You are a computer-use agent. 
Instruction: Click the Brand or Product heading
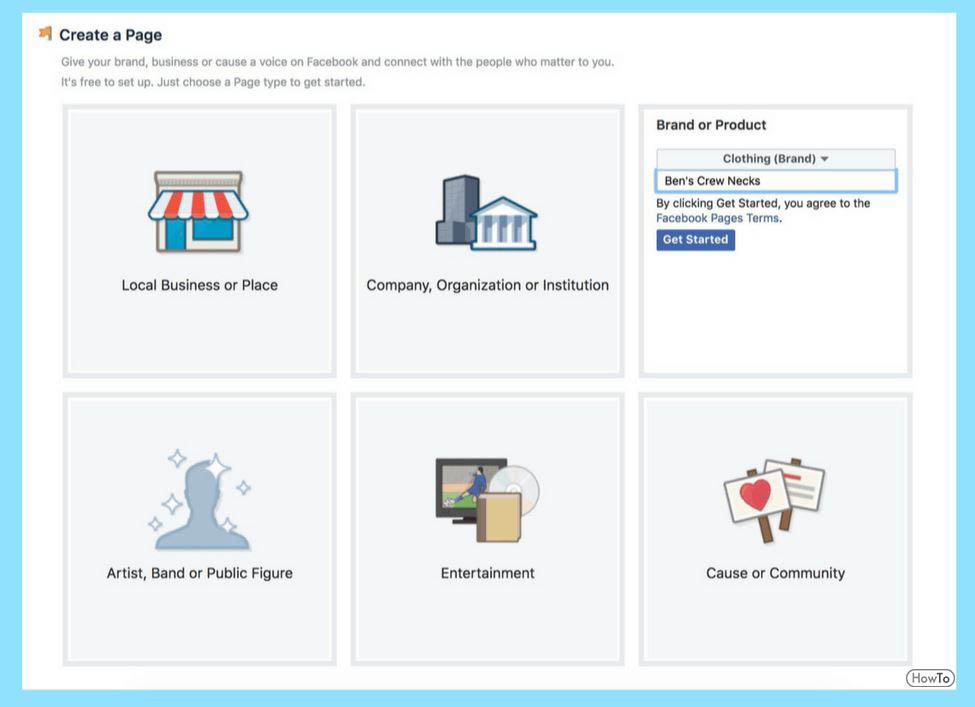[x=711, y=125]
